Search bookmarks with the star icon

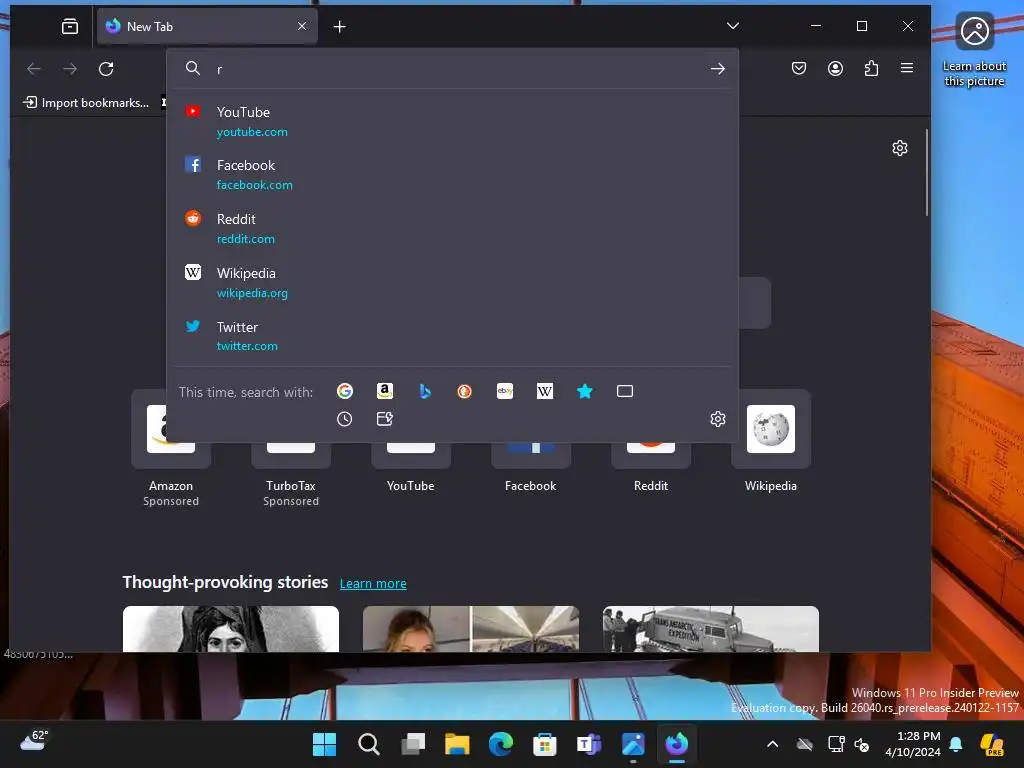click(585, 391)
